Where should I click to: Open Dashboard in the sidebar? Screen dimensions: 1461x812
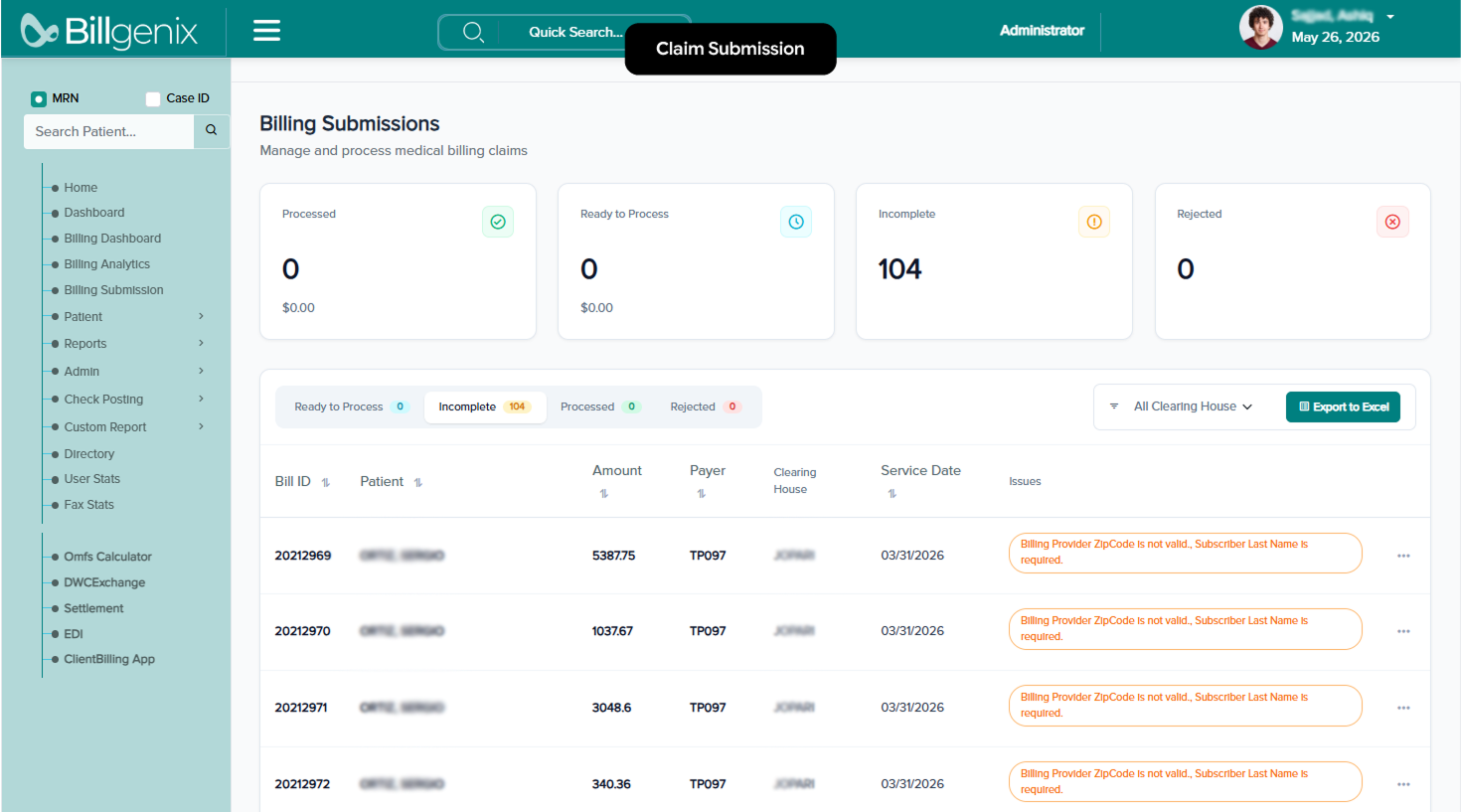point(94,213)
